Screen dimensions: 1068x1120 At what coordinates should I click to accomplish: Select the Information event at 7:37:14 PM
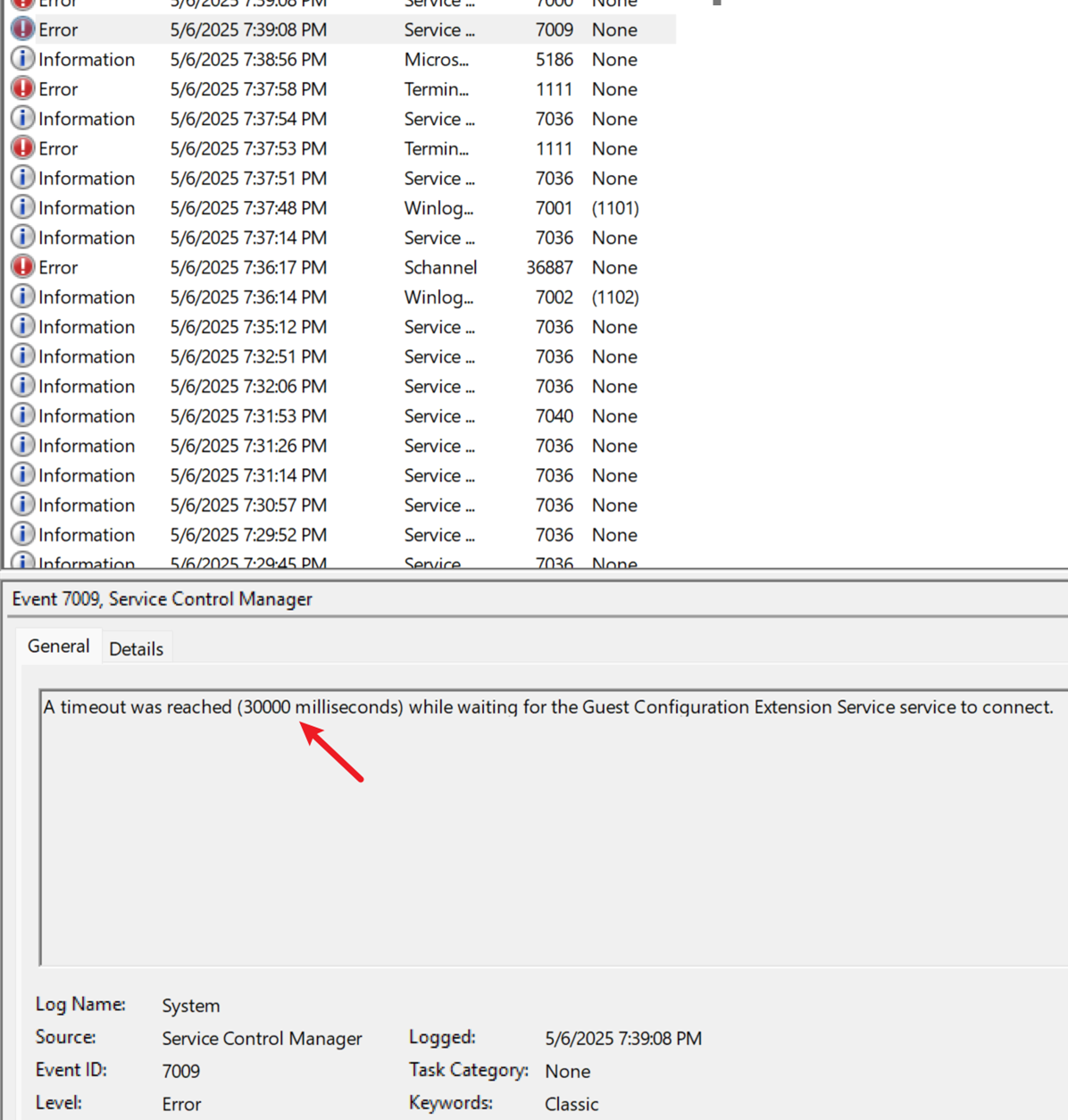[x=248, y=238]
